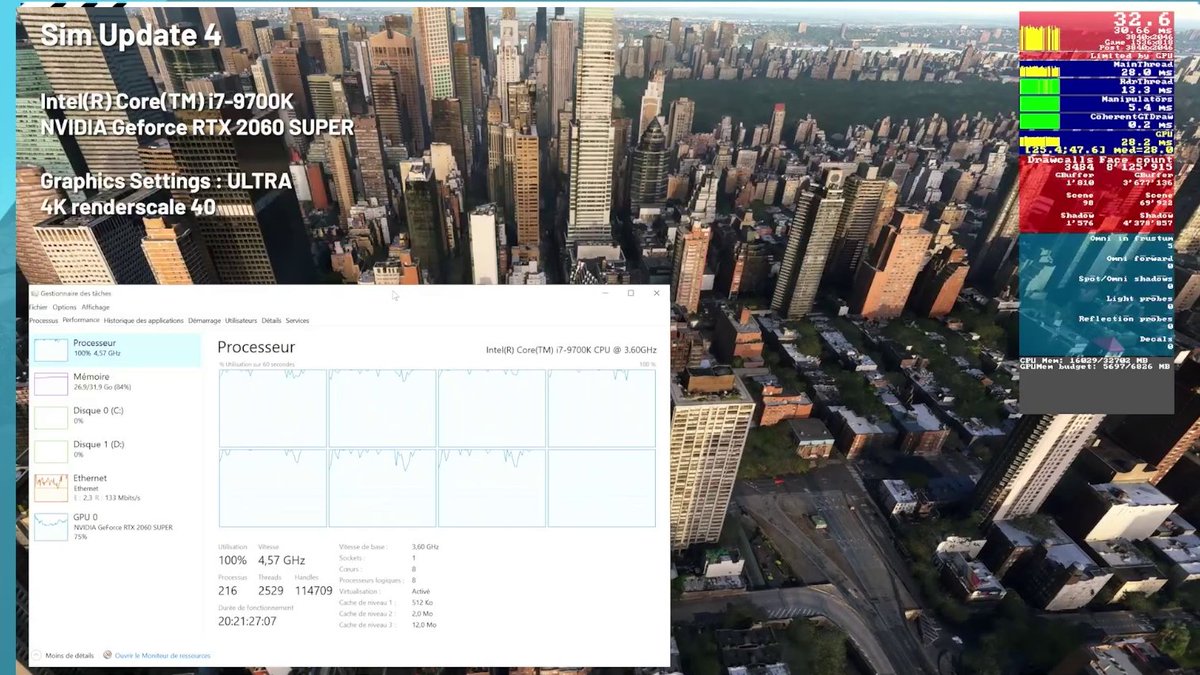Open the Ethernet performance entry

coord(115,487)
